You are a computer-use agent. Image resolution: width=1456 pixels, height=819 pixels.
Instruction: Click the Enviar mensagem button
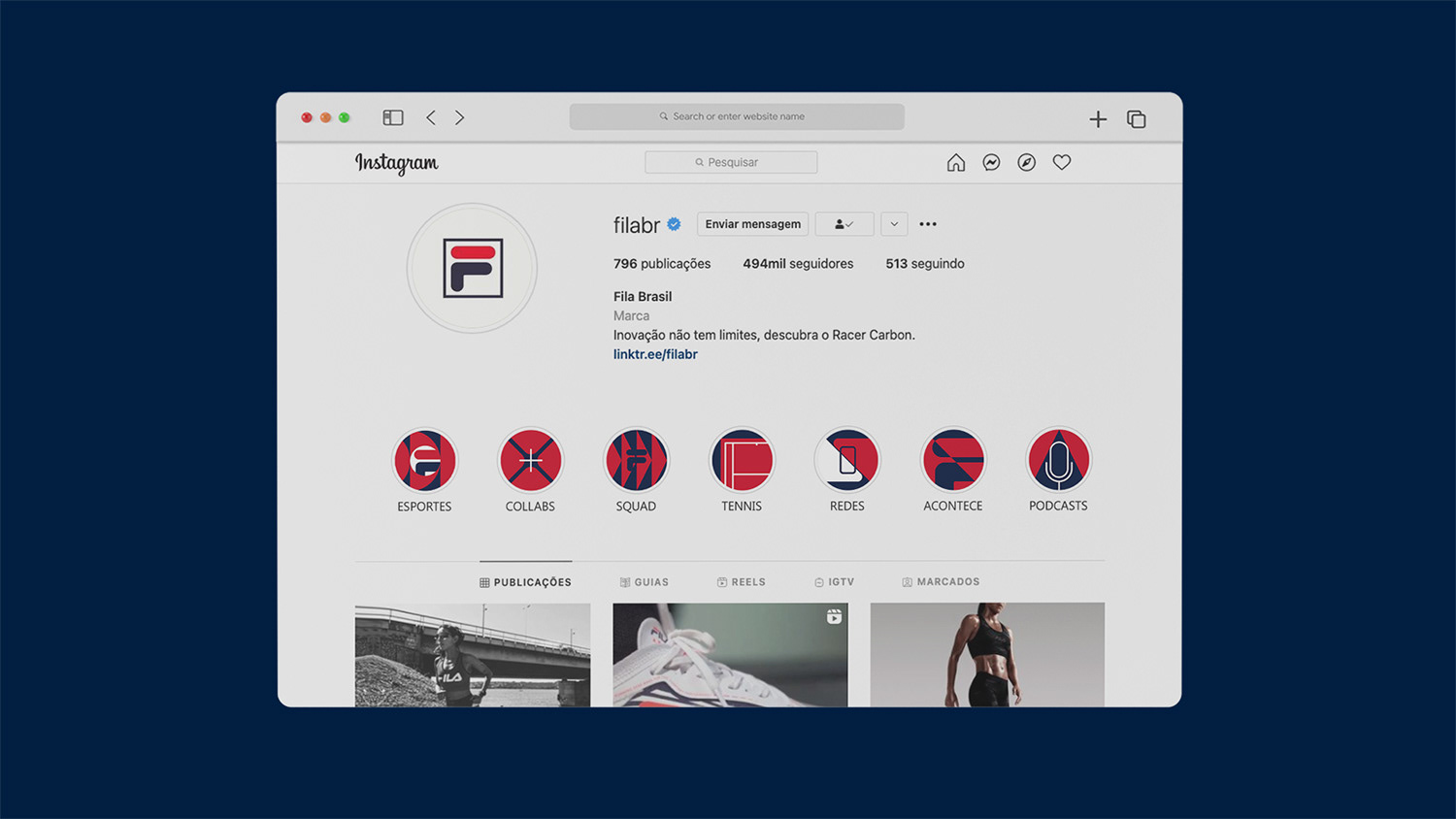tap(752, 224)
